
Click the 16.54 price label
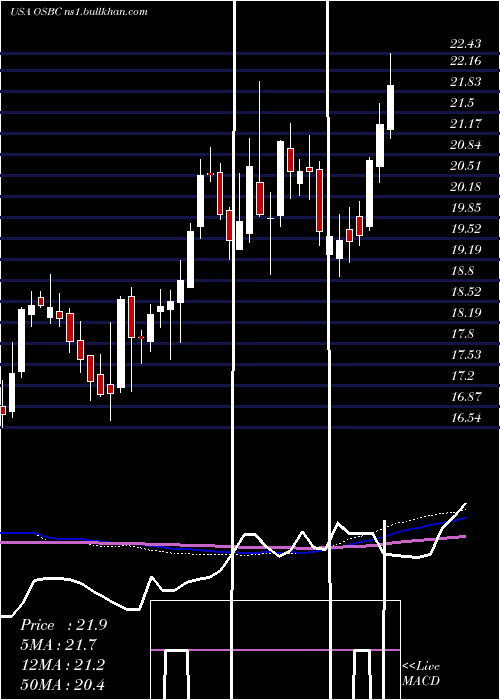coord(466,417)
